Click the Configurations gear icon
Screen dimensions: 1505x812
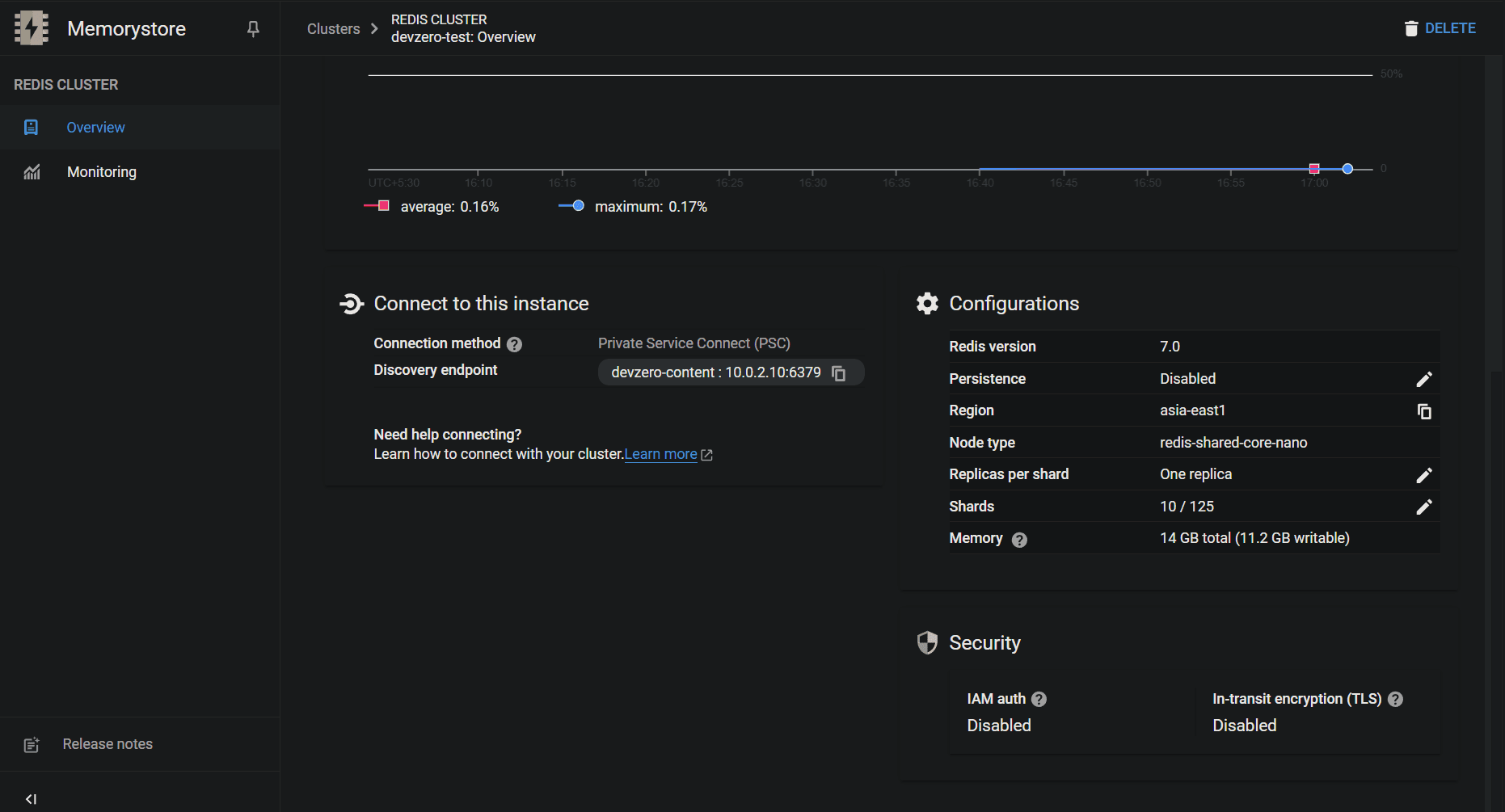click(927, 303)
